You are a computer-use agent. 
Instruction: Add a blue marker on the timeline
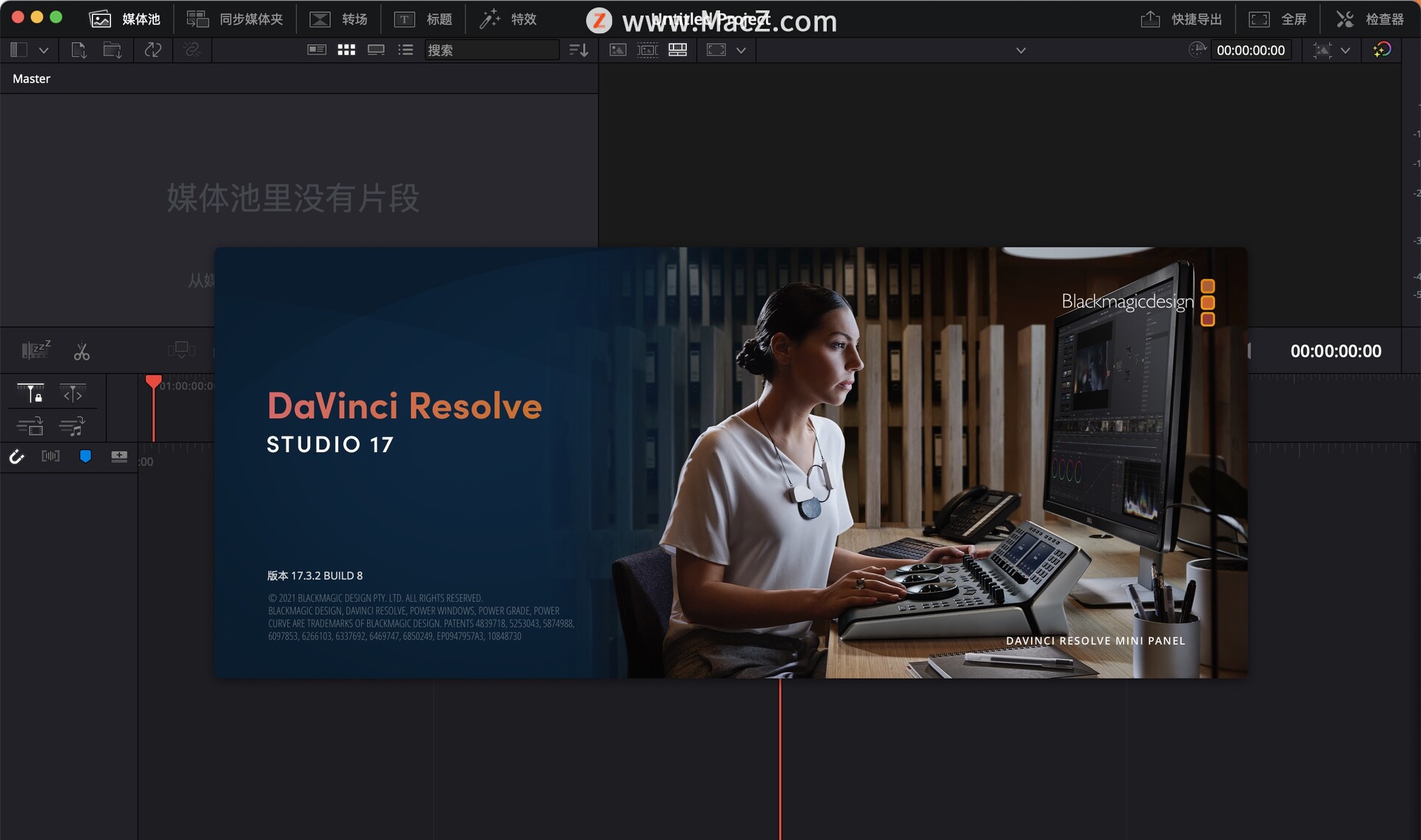pos(85,456)
